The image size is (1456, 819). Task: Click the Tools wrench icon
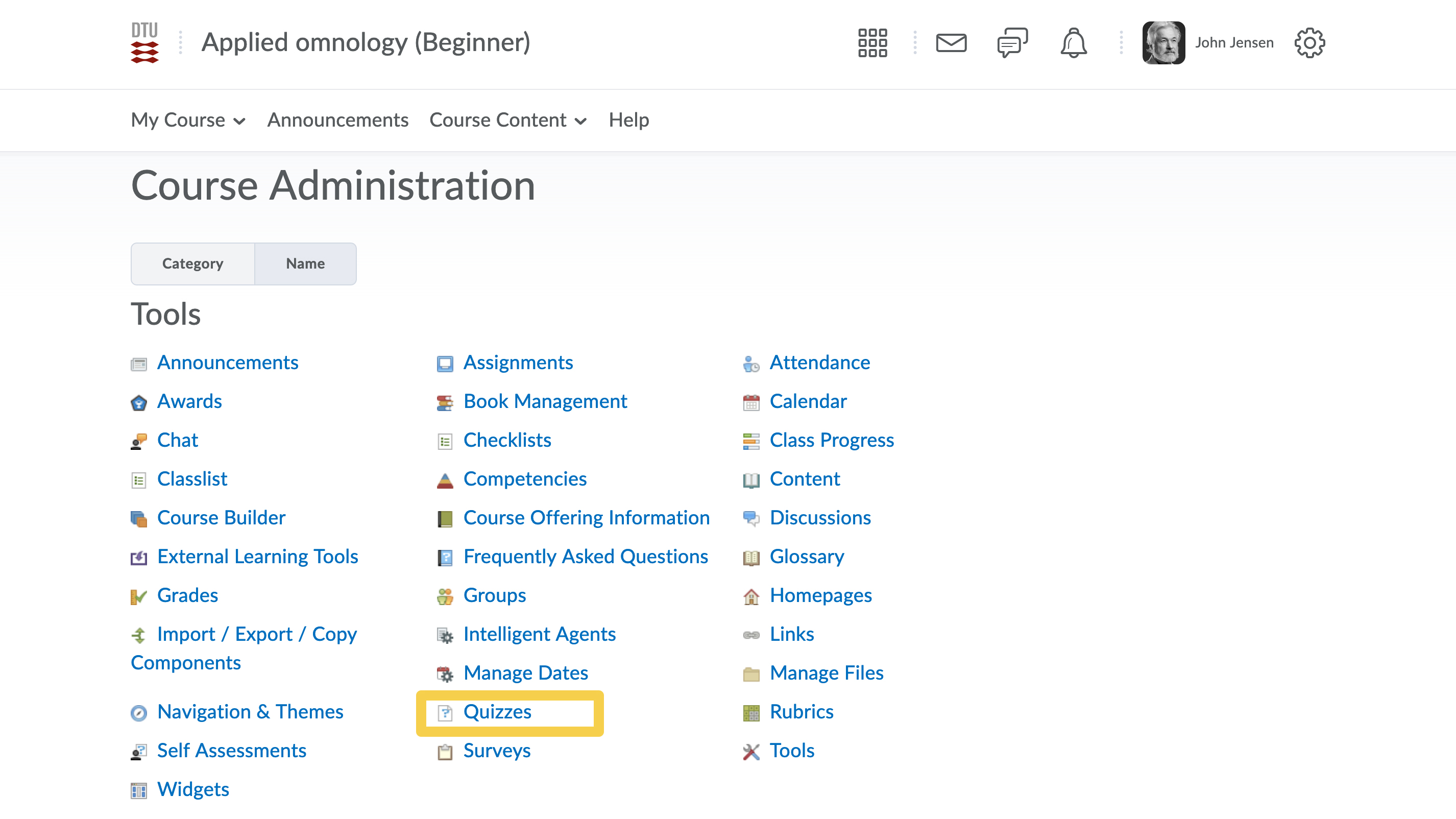[750, 752]
